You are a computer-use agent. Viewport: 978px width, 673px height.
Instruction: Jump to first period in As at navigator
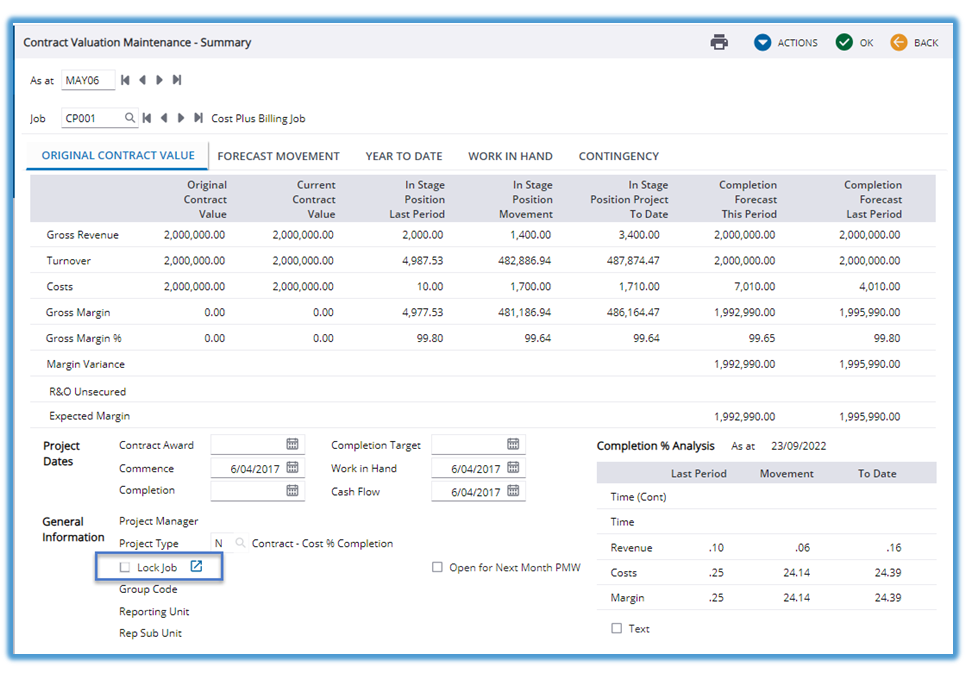tap(125, 80)
